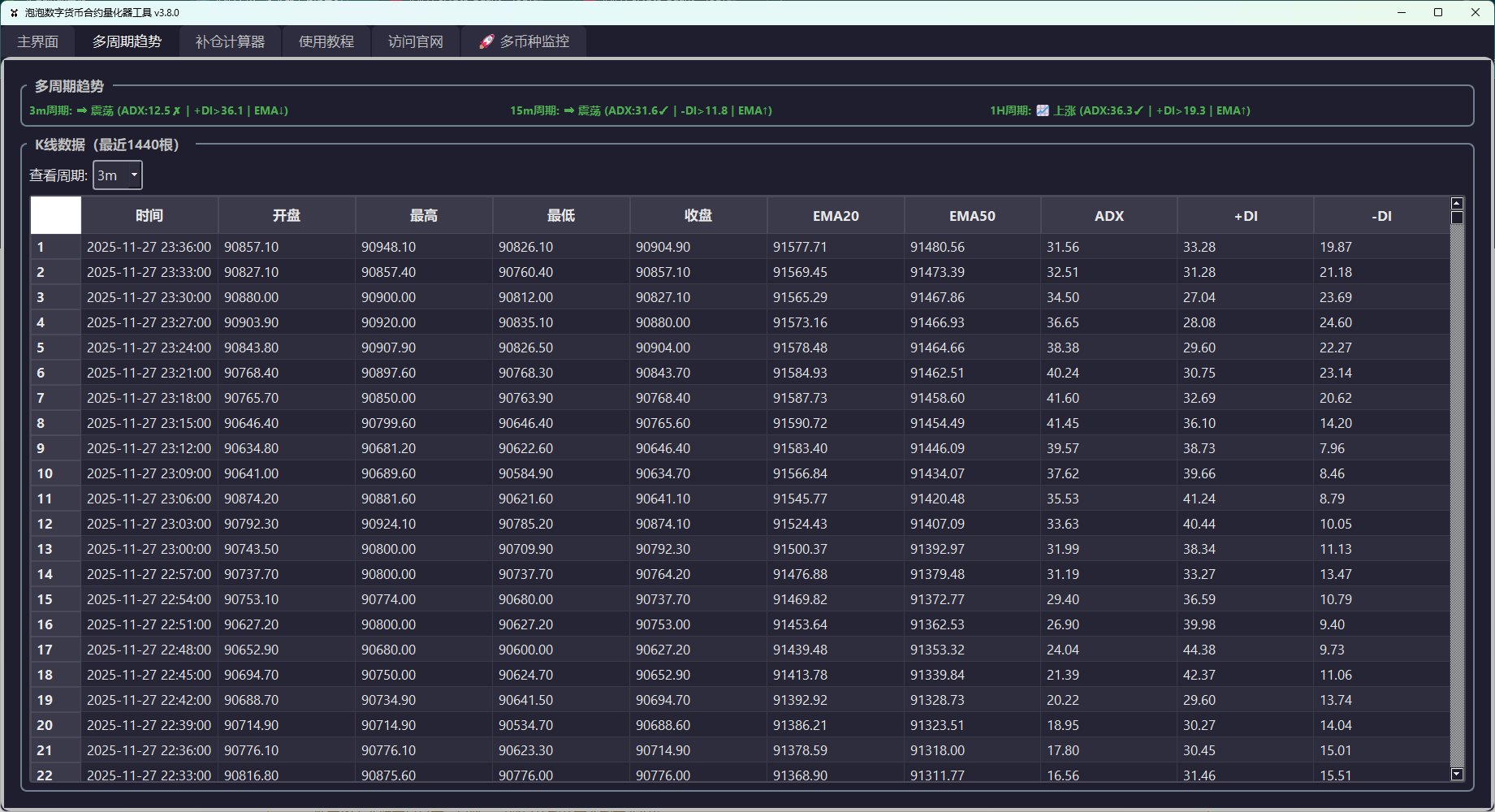The image size is (1495, 812).
Task: Click the EMA20 column header
Action: [x=836, y=215]
